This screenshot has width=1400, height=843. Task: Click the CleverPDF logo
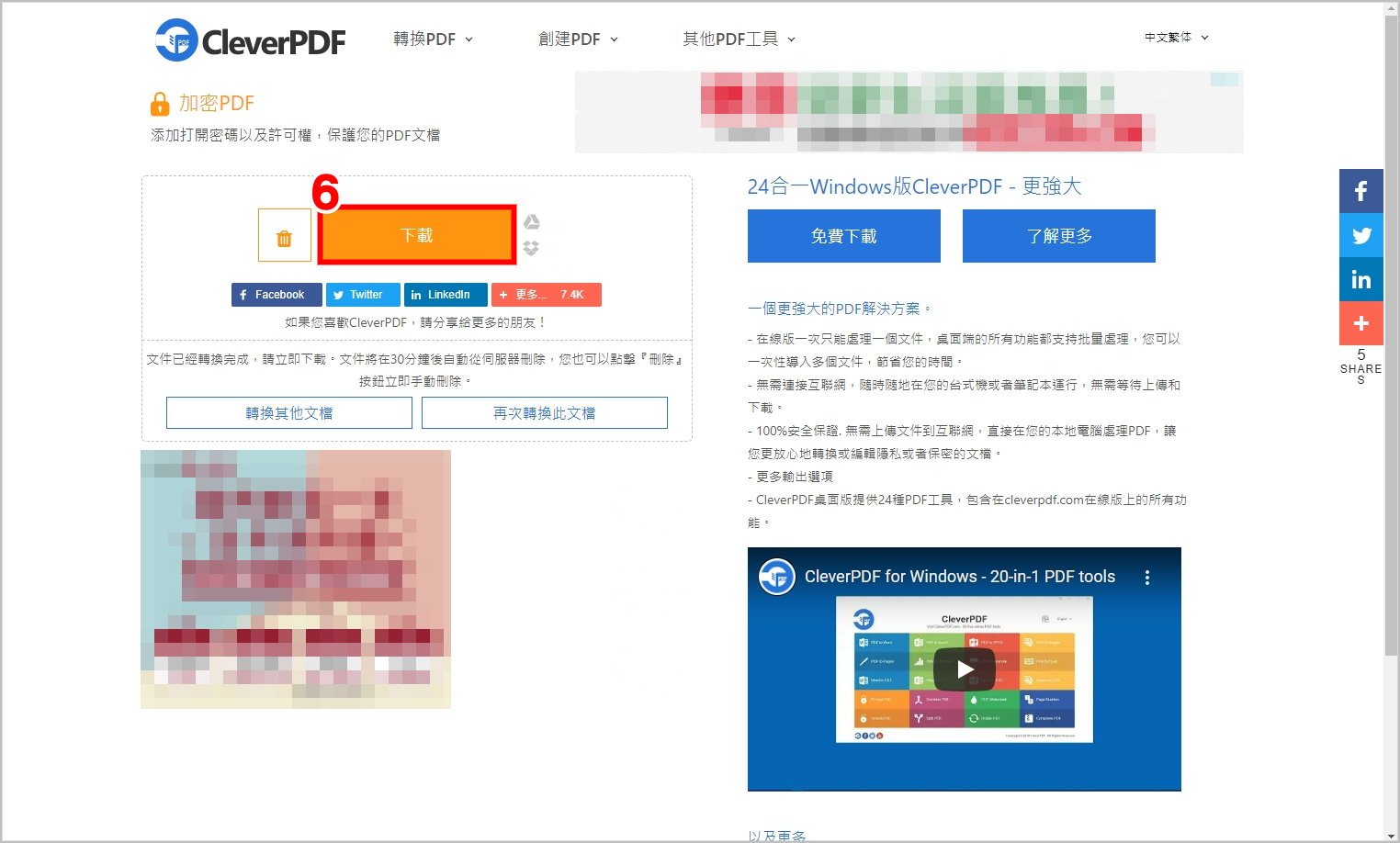pos(251,40)
